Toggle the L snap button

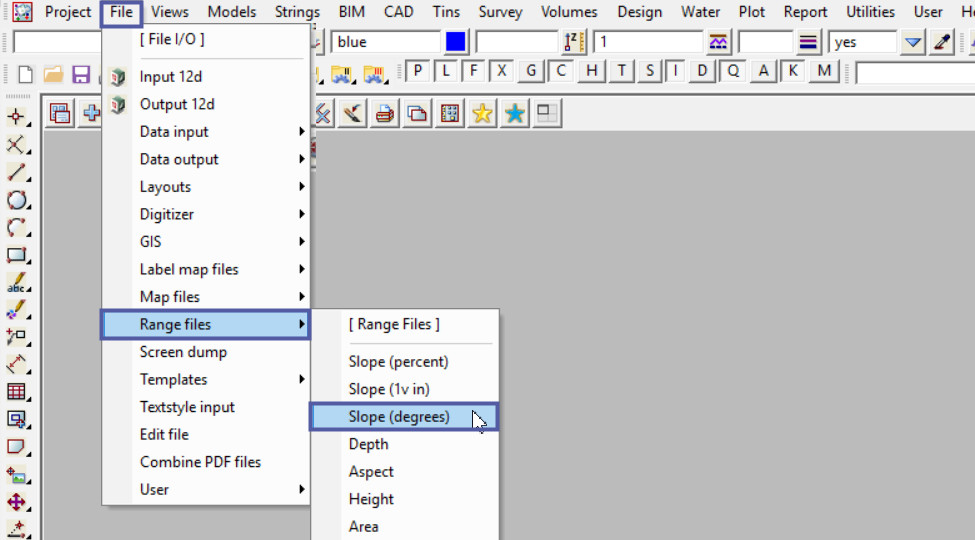click(446, 71)
